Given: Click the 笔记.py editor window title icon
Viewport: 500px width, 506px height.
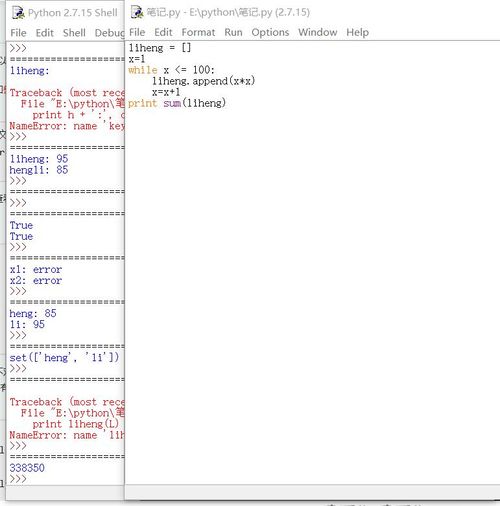Looking at the screenshot, I should click(137, 12).
